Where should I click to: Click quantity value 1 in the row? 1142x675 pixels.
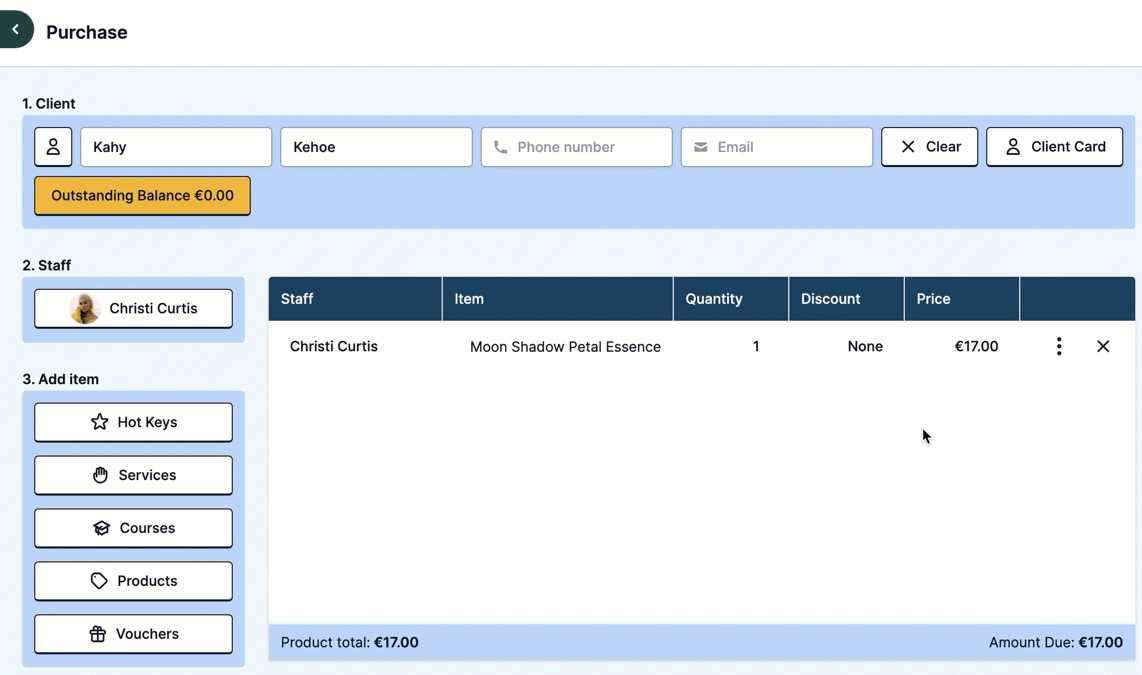(756, 347)
